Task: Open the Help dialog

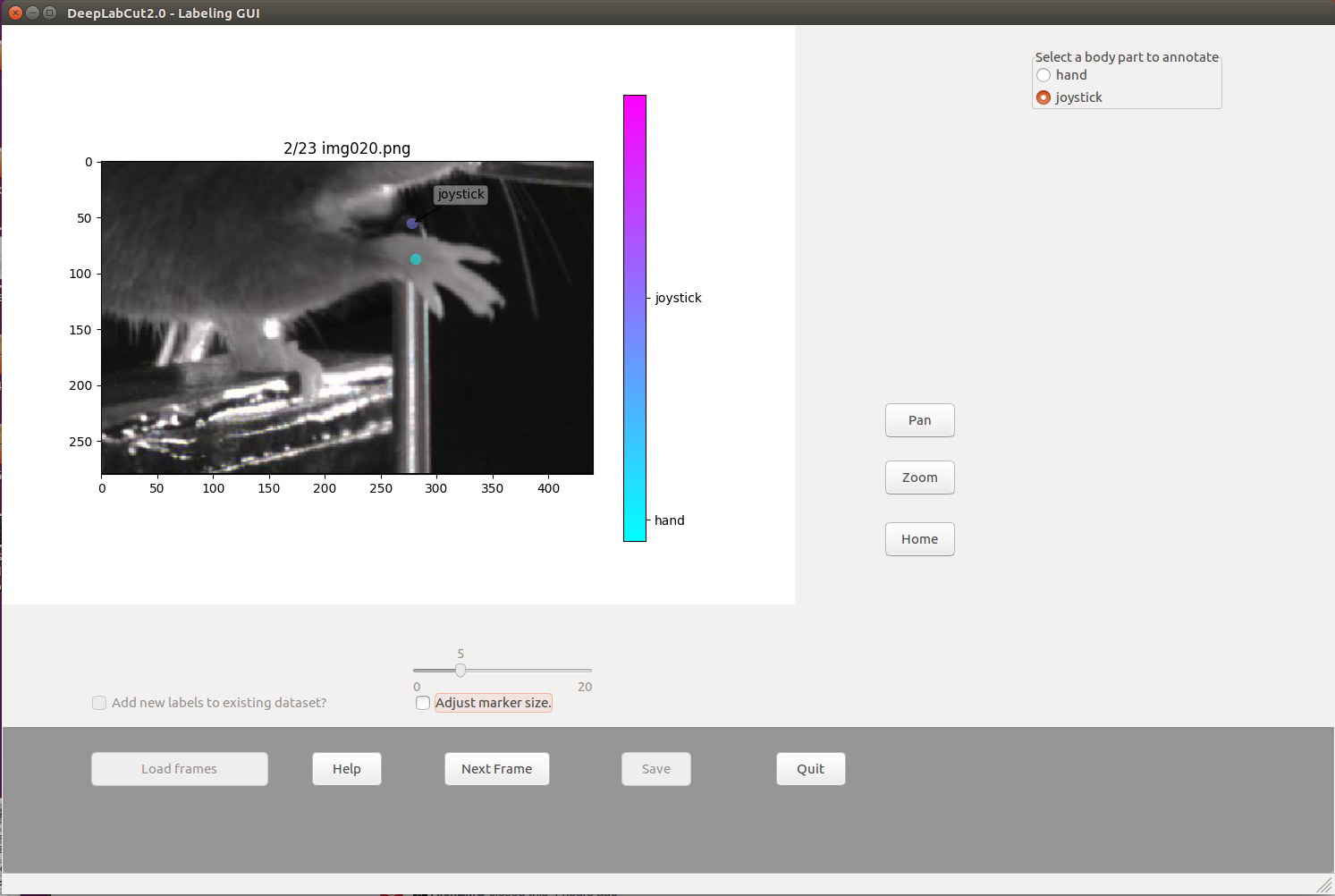Action: point(346,768)
